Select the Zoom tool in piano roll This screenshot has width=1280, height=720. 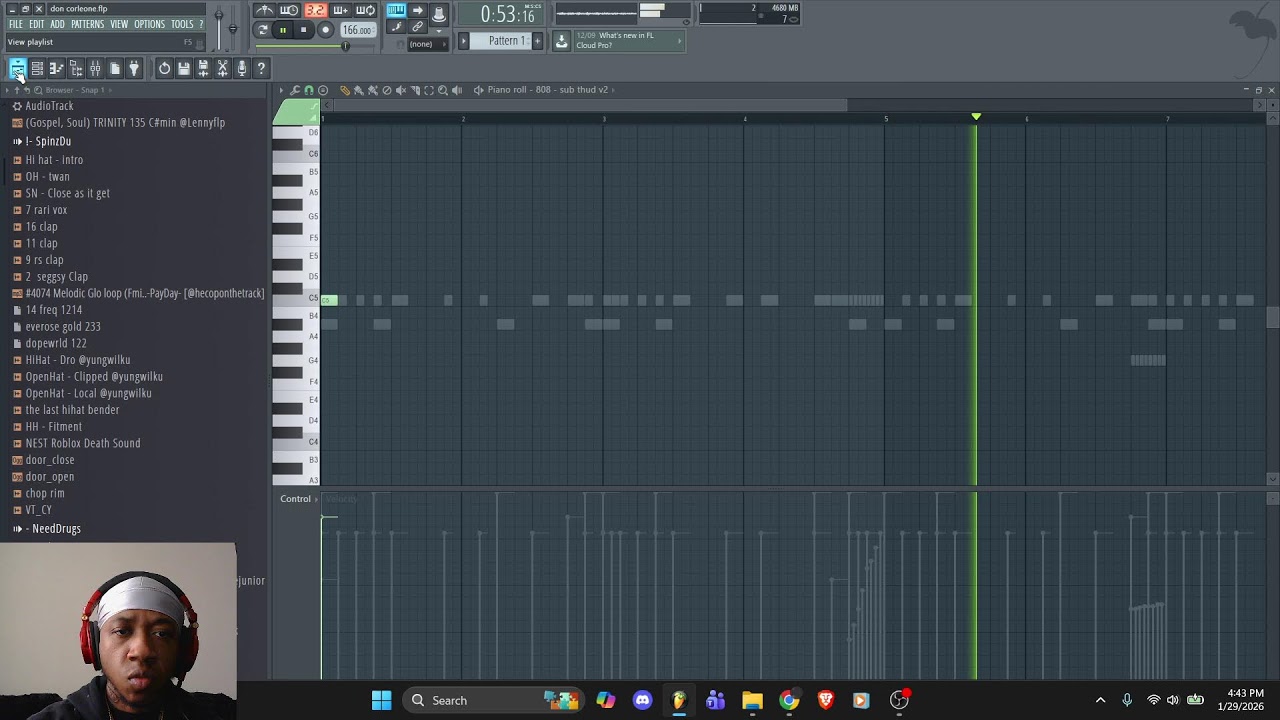[x=443, y=90]
